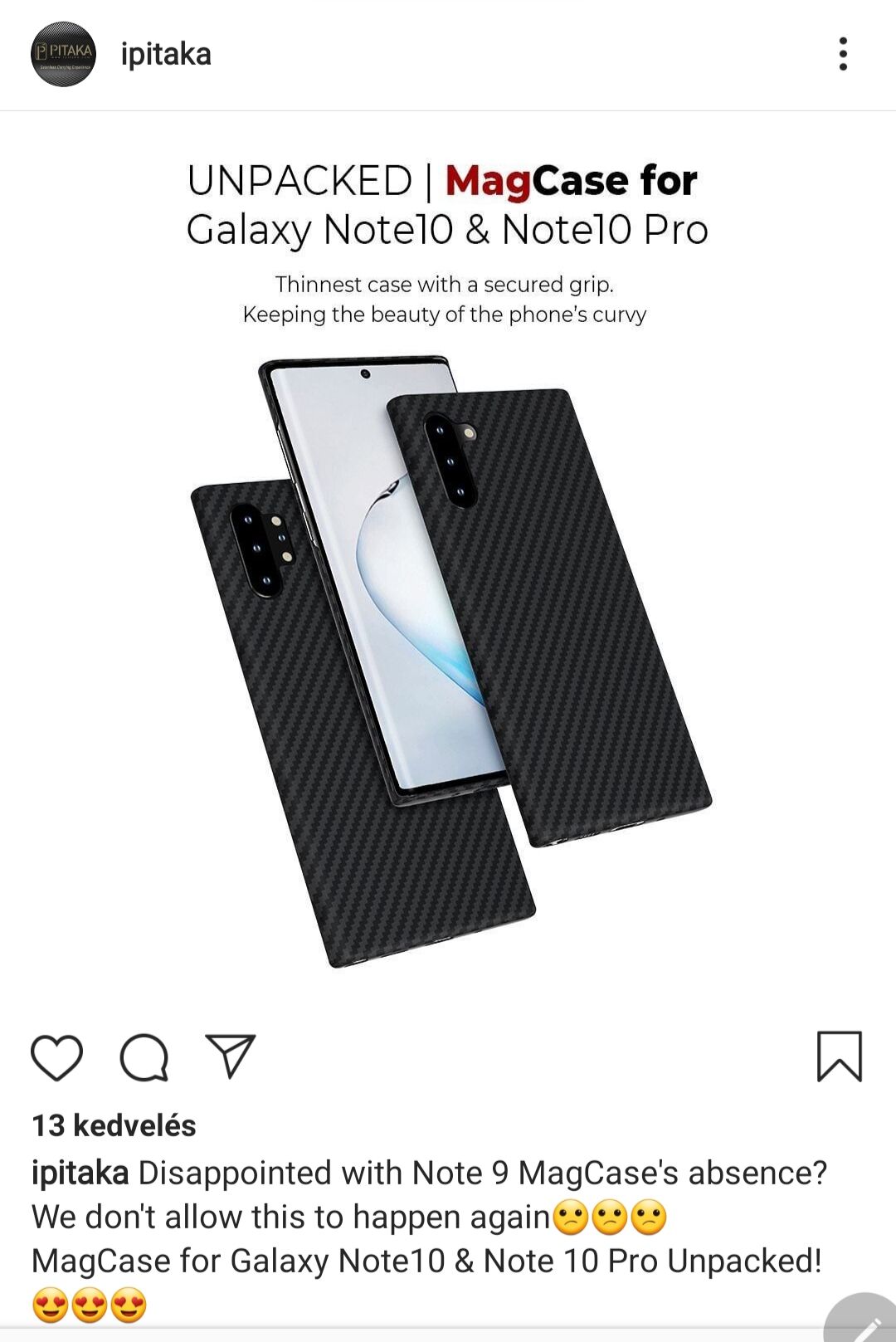This screenshot has width=896, height=1342.
Task: View the 13 kedvelés likes list
Action: coord(114,1125)
